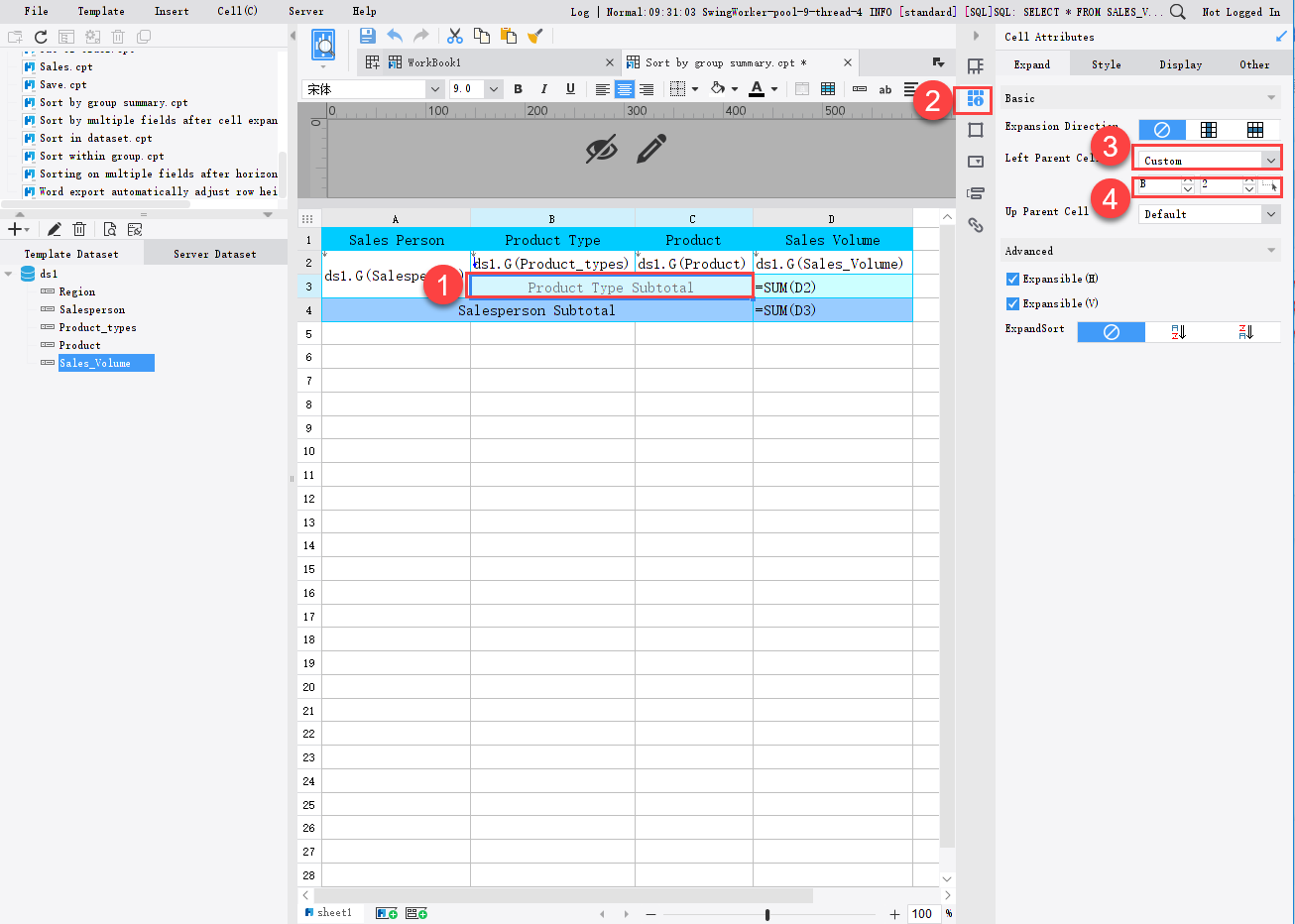The image size is (1295, 924).
Task: Select the Product Type Subtotal cell
Action: pos(611,288)
